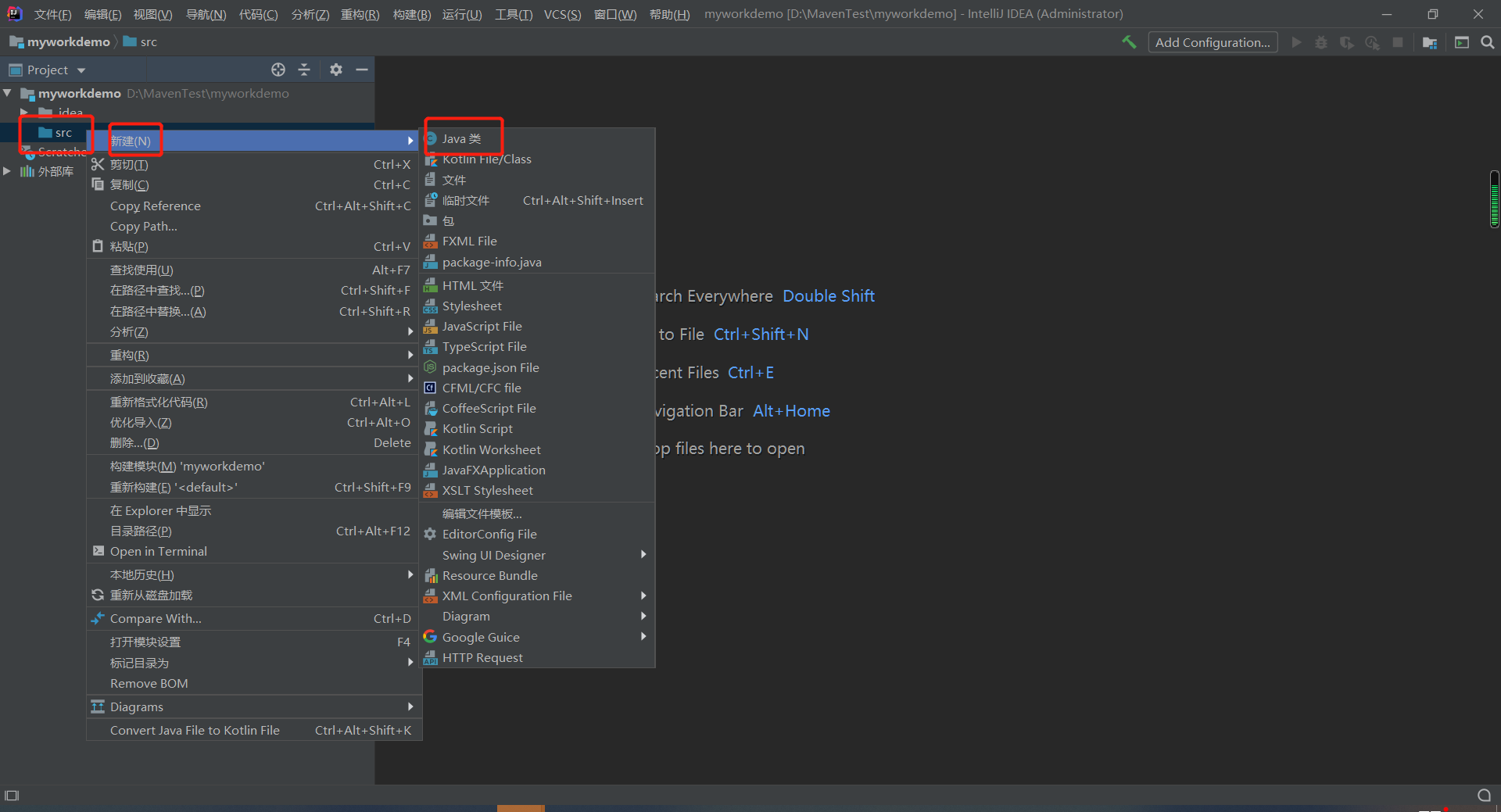Screen dimensions: 1501x812
Task: Click the locate/scroll-from-source target icon
Action: [278, 70]
